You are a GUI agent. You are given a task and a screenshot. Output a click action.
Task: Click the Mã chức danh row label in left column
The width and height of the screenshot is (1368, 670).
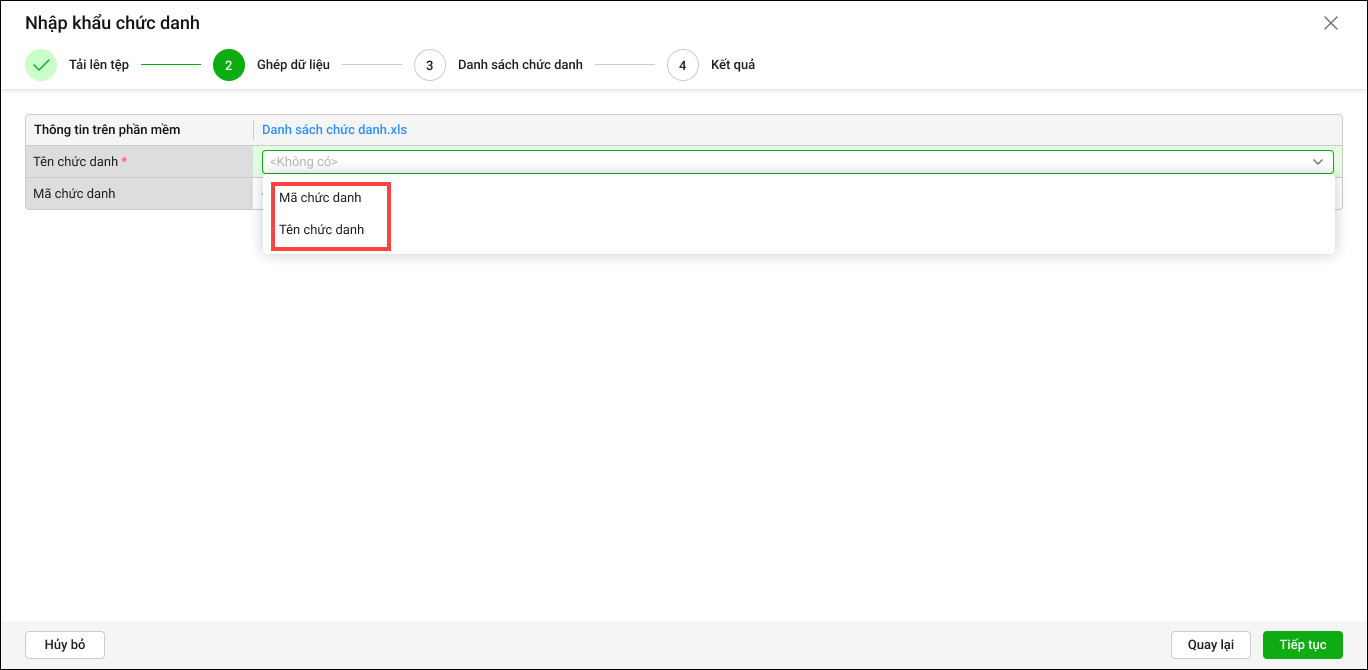click(75, 194)
